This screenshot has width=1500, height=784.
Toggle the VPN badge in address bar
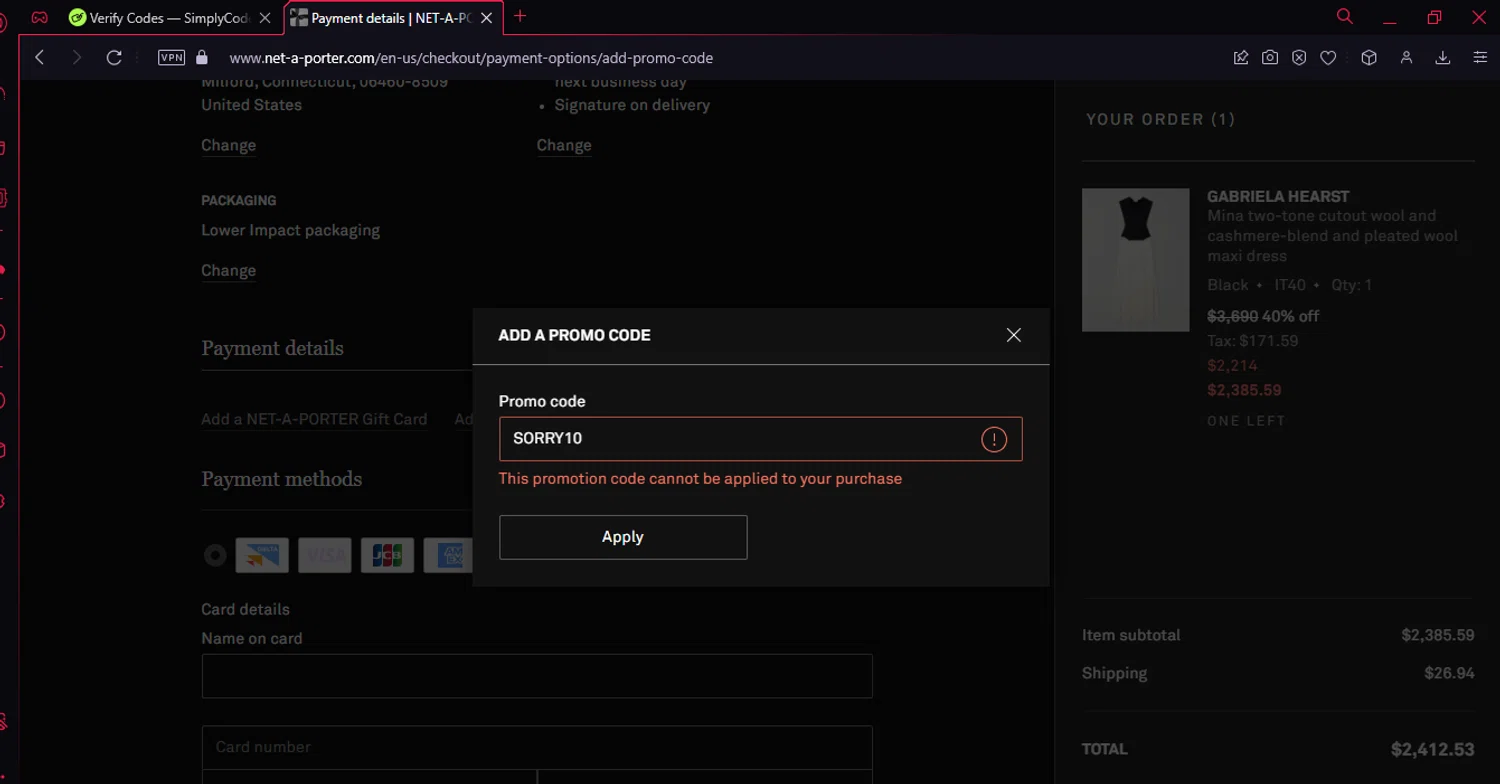(171, 58)
